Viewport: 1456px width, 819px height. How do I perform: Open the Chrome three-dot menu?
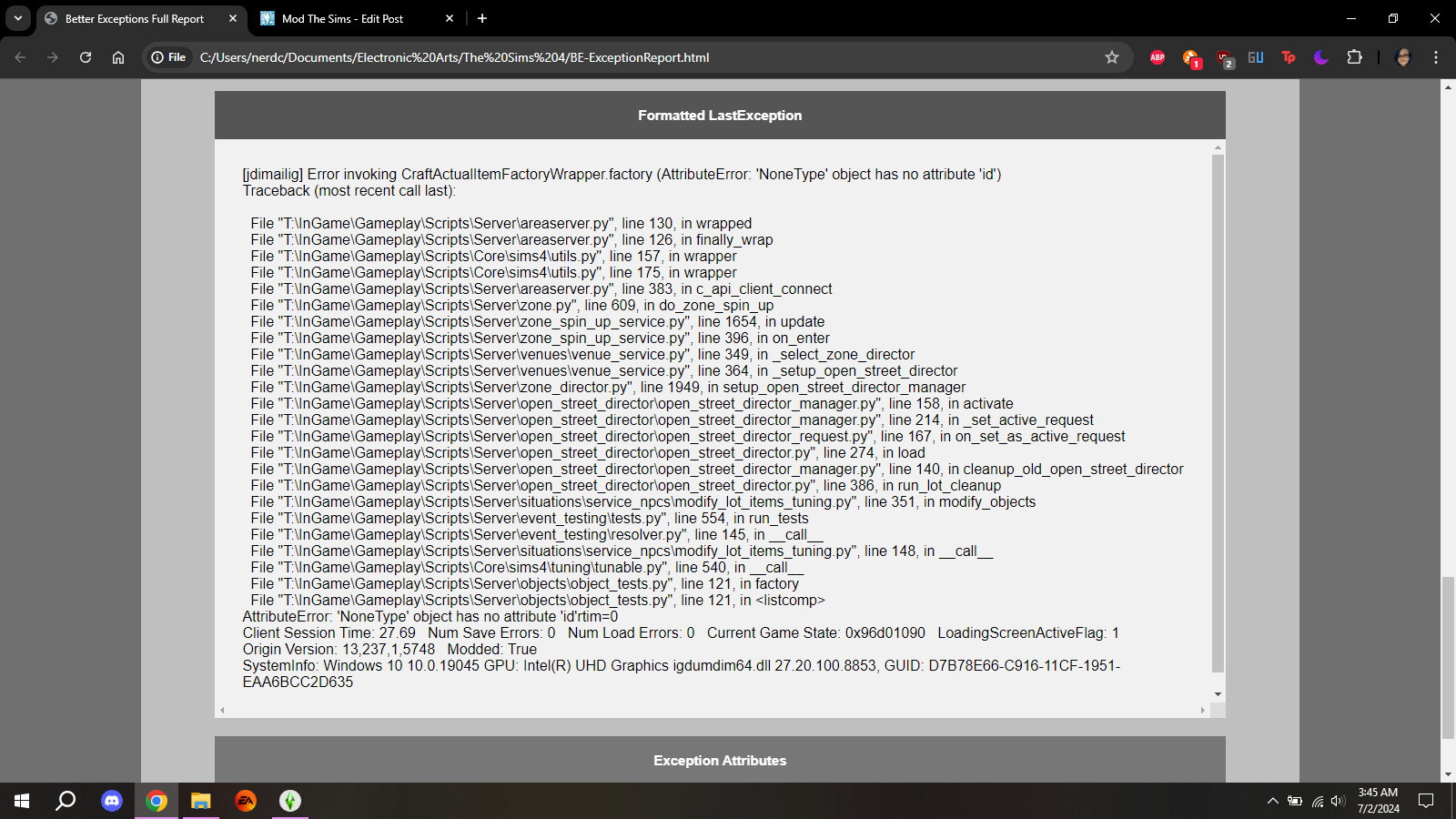[x=1436, y=57]
